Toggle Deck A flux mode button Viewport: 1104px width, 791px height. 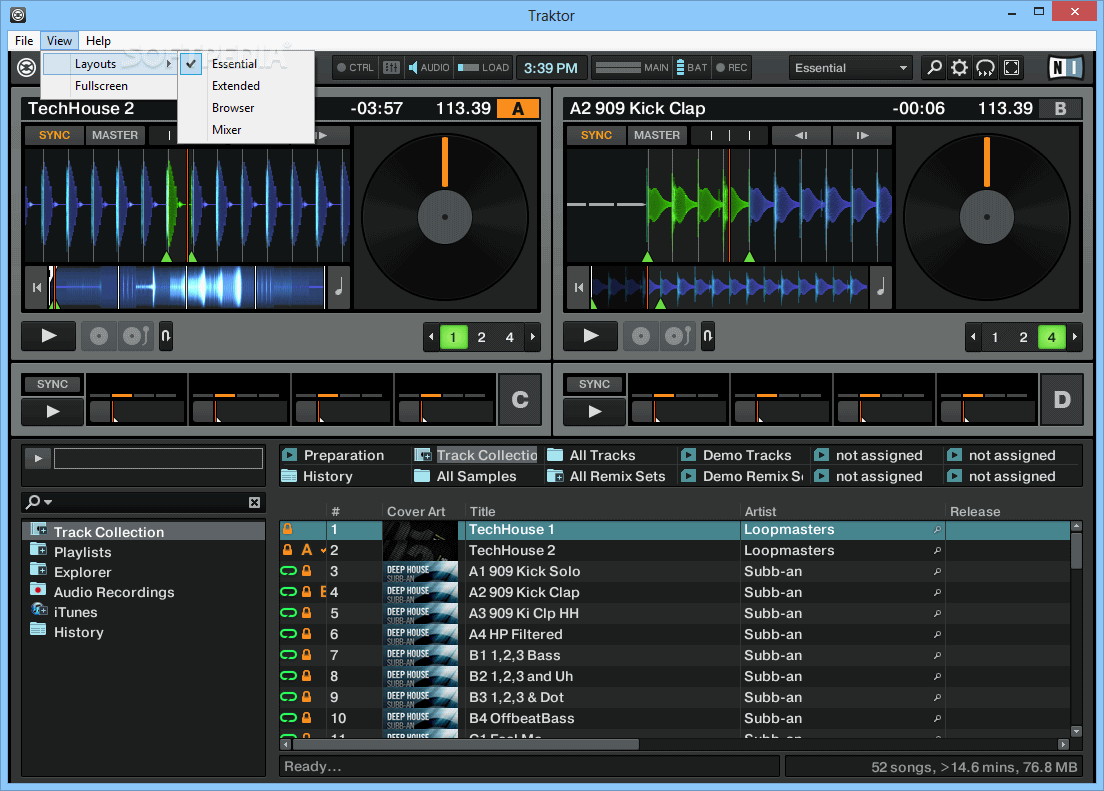tap(165, 336)
